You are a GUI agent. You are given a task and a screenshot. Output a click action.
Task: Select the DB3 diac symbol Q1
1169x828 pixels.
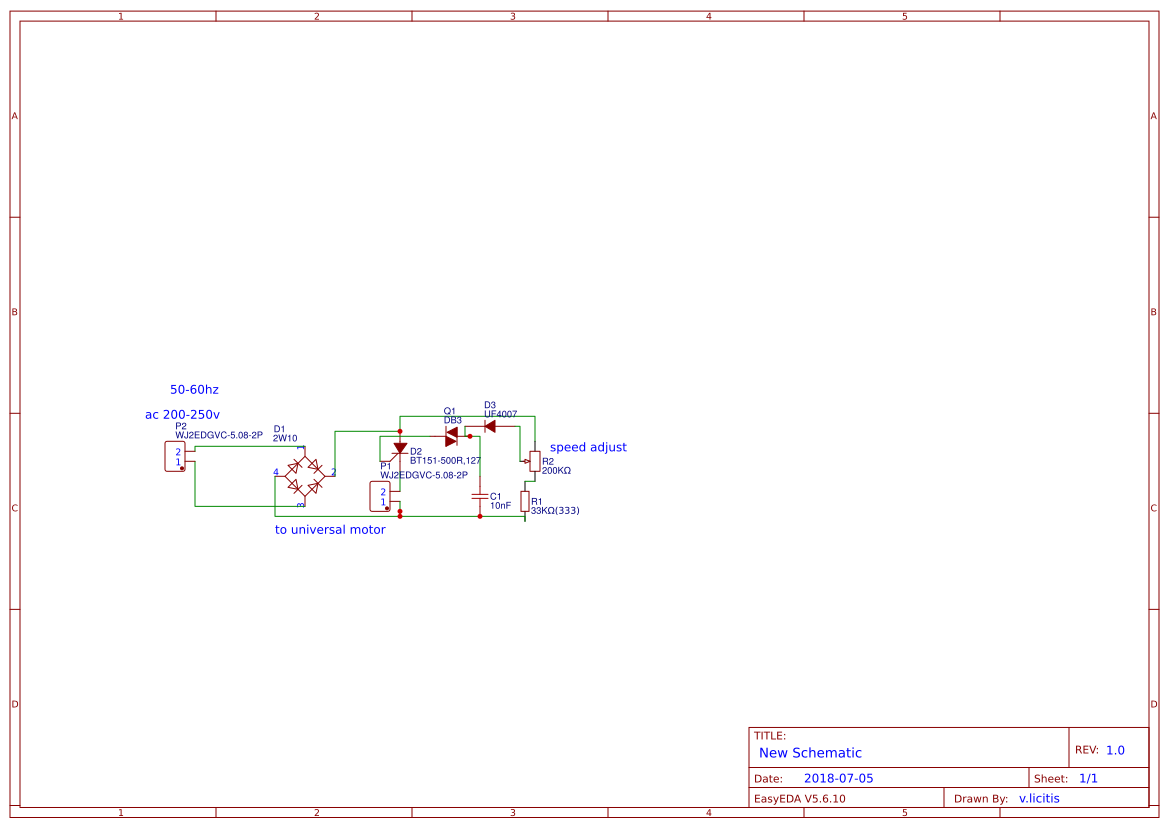click(451, 436)
